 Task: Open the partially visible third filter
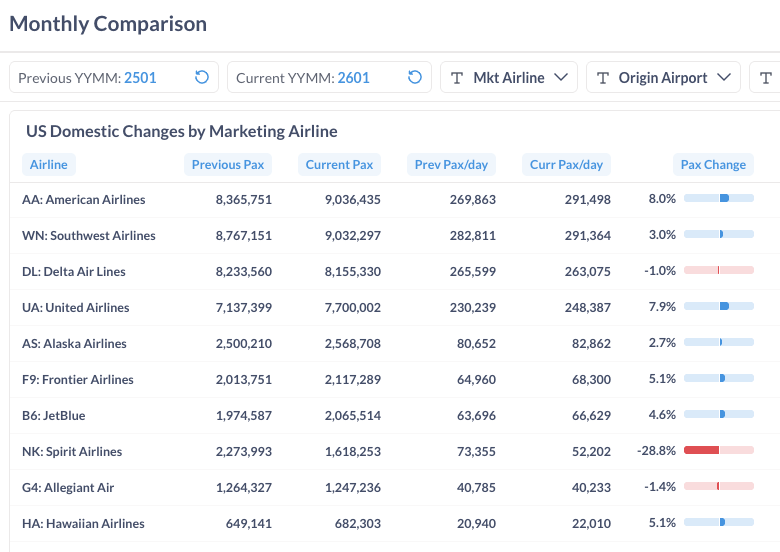[x=766, y=78]
